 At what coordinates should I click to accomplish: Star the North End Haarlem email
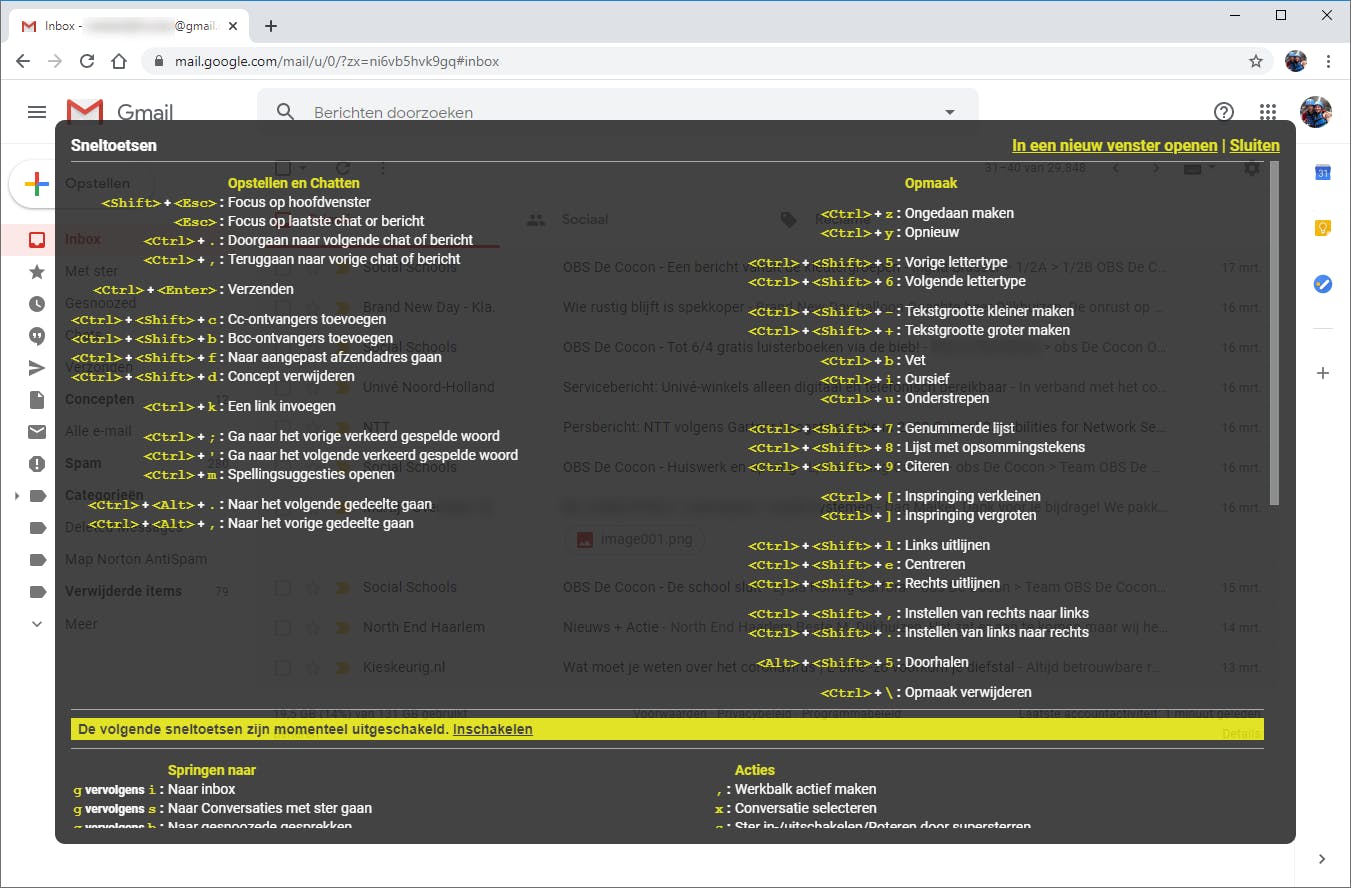[x=313, y=627]
